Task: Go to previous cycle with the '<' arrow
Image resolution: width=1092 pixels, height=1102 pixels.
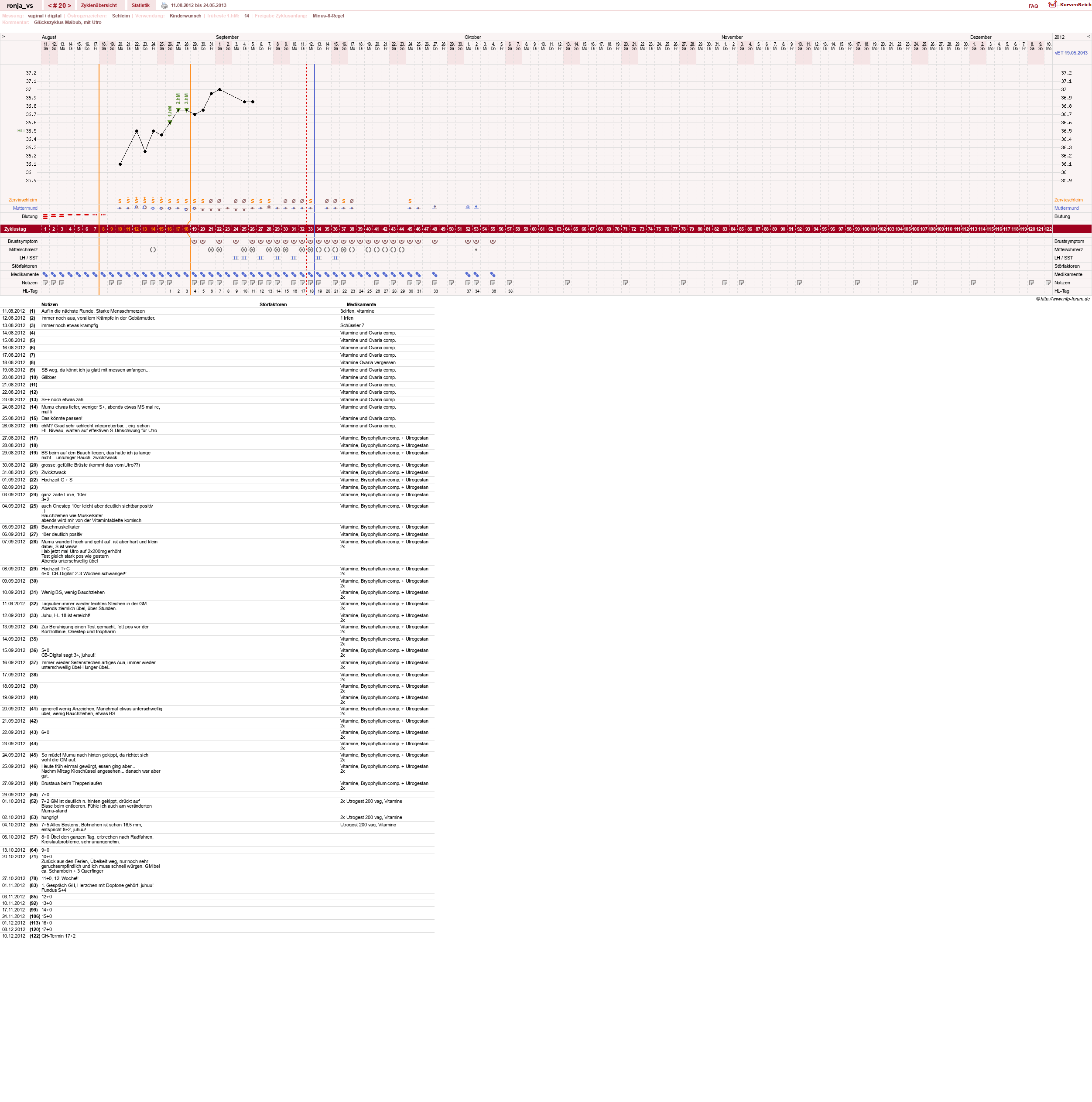Action: (50, 6)
